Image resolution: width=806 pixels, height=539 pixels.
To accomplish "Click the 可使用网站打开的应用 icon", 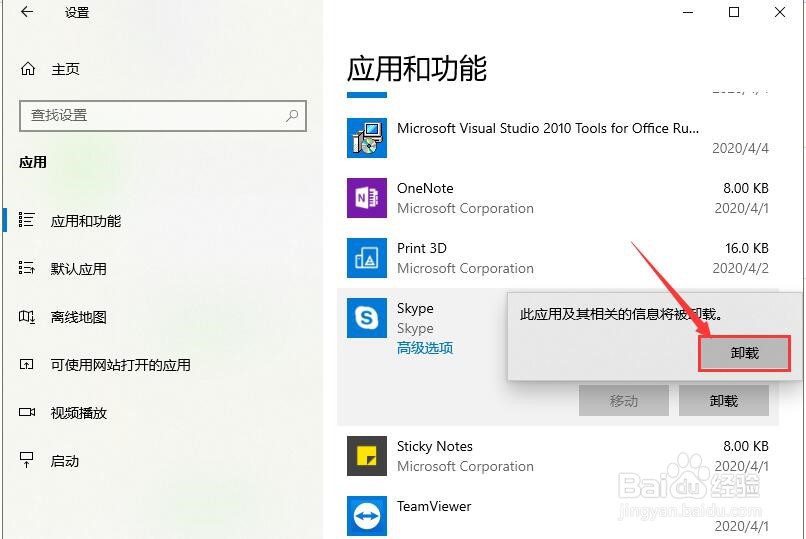I will coord(26,364).
